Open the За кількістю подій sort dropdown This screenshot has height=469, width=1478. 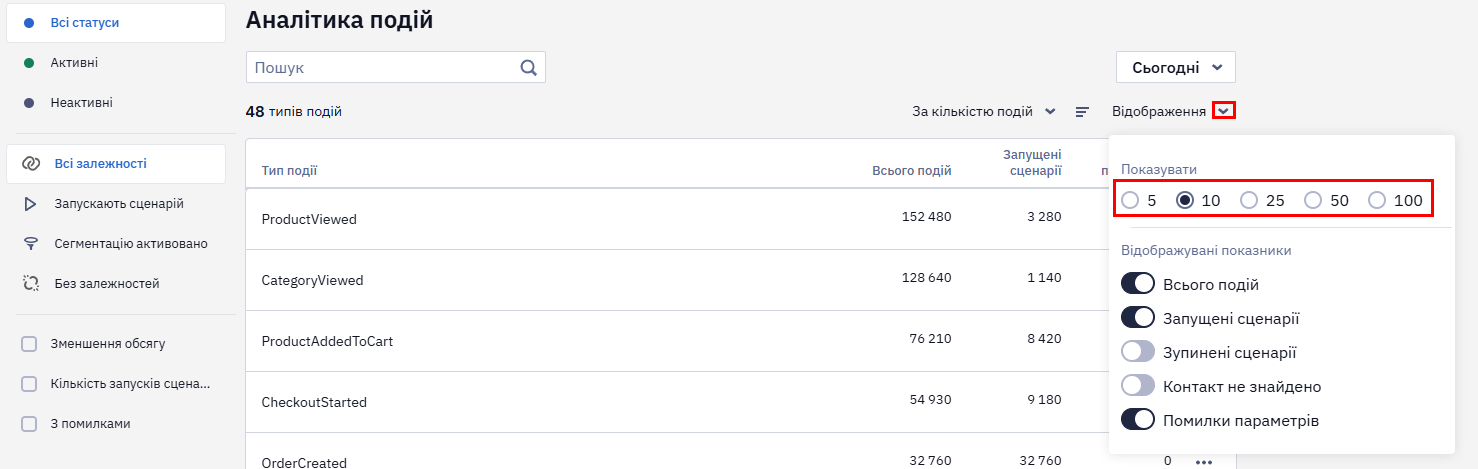[x=984, y=112]
